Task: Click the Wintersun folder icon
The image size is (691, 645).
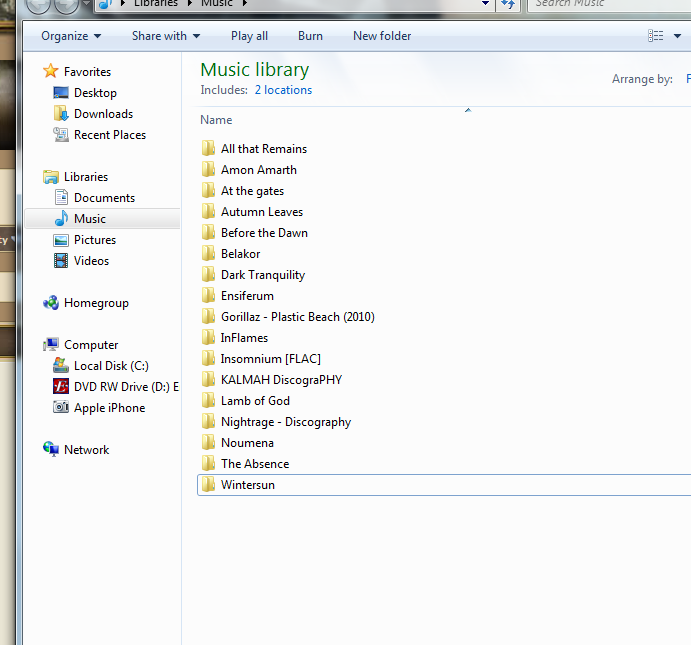Action: [208, 485]
